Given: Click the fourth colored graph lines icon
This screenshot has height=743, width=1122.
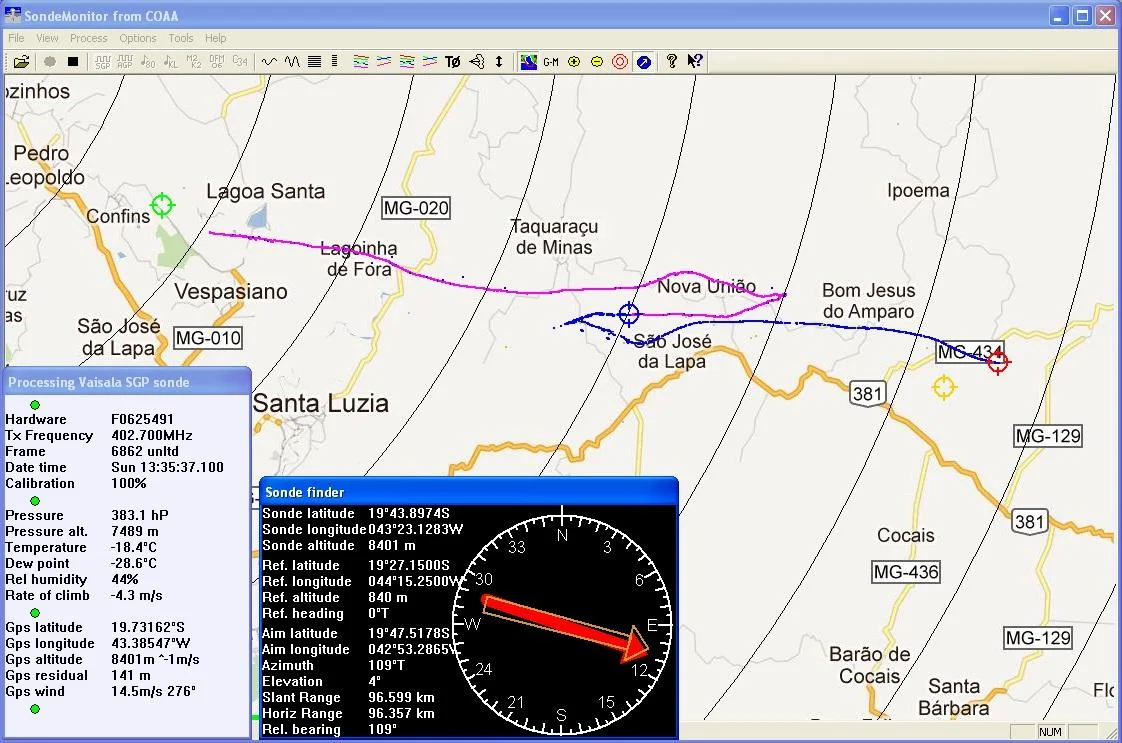Looking at the screenshot, I should tap(430, 62).
